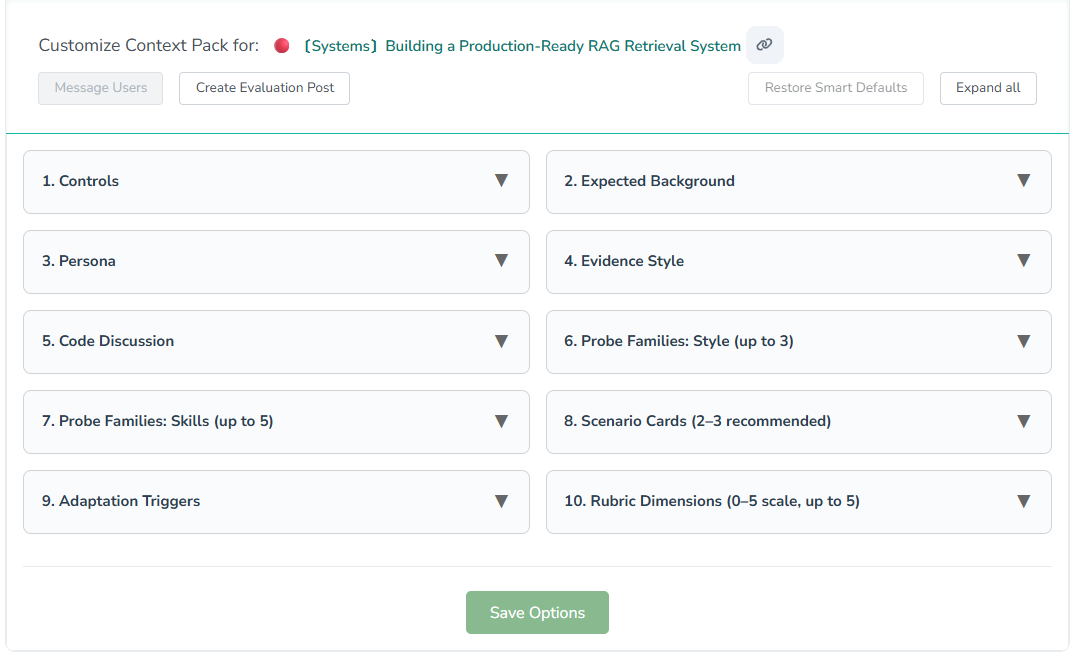Copy link icon next to pack title
This screenshot has width=1073, height=656.
764,45
